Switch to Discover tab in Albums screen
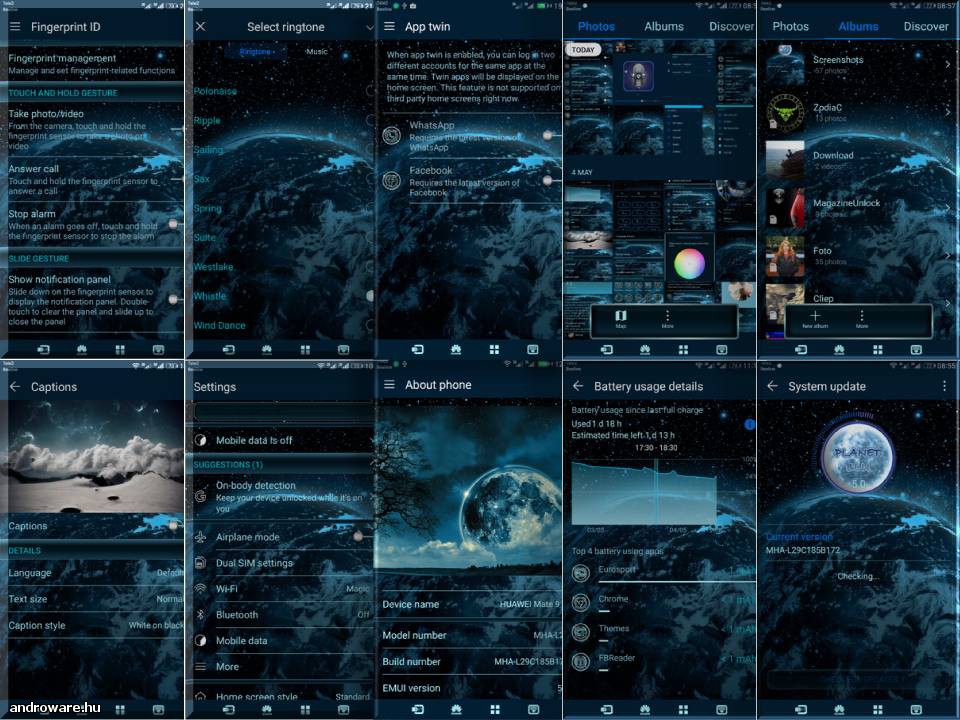Viewport: 960px width, 720px height. point(926,26)
